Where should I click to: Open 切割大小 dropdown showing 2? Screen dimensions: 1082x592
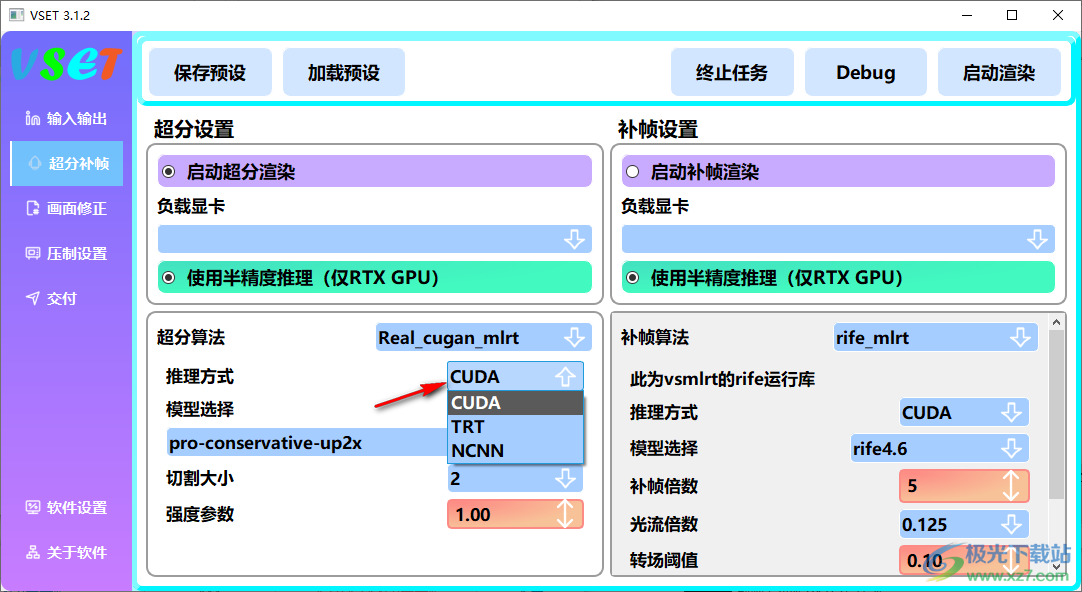[515, 478]
